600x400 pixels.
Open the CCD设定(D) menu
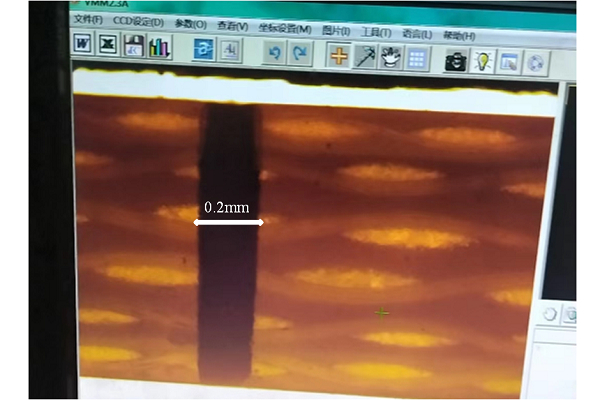(138, 21)
